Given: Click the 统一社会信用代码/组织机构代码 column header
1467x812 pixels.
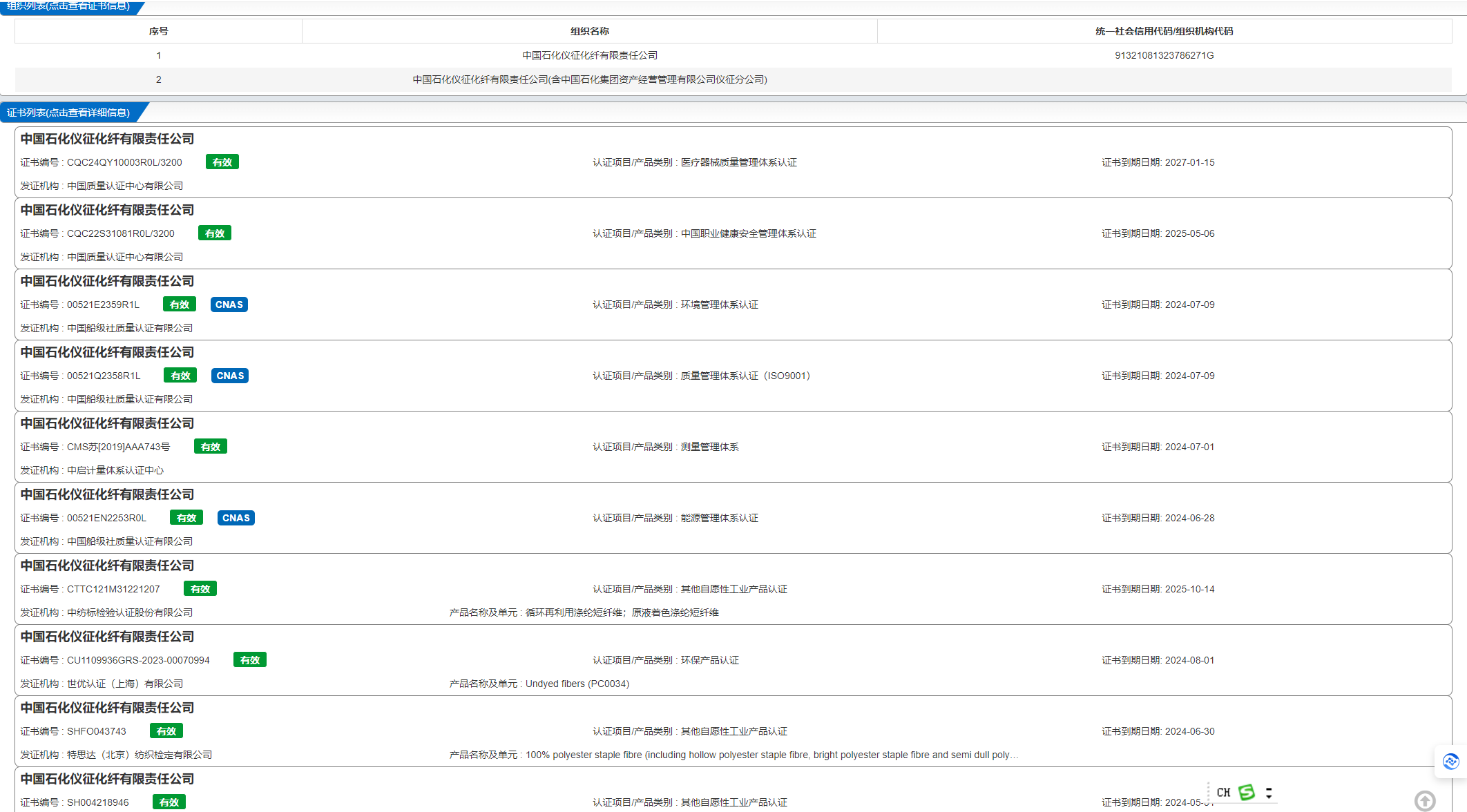Looking at the screenshot, I should pos(1164,31).
